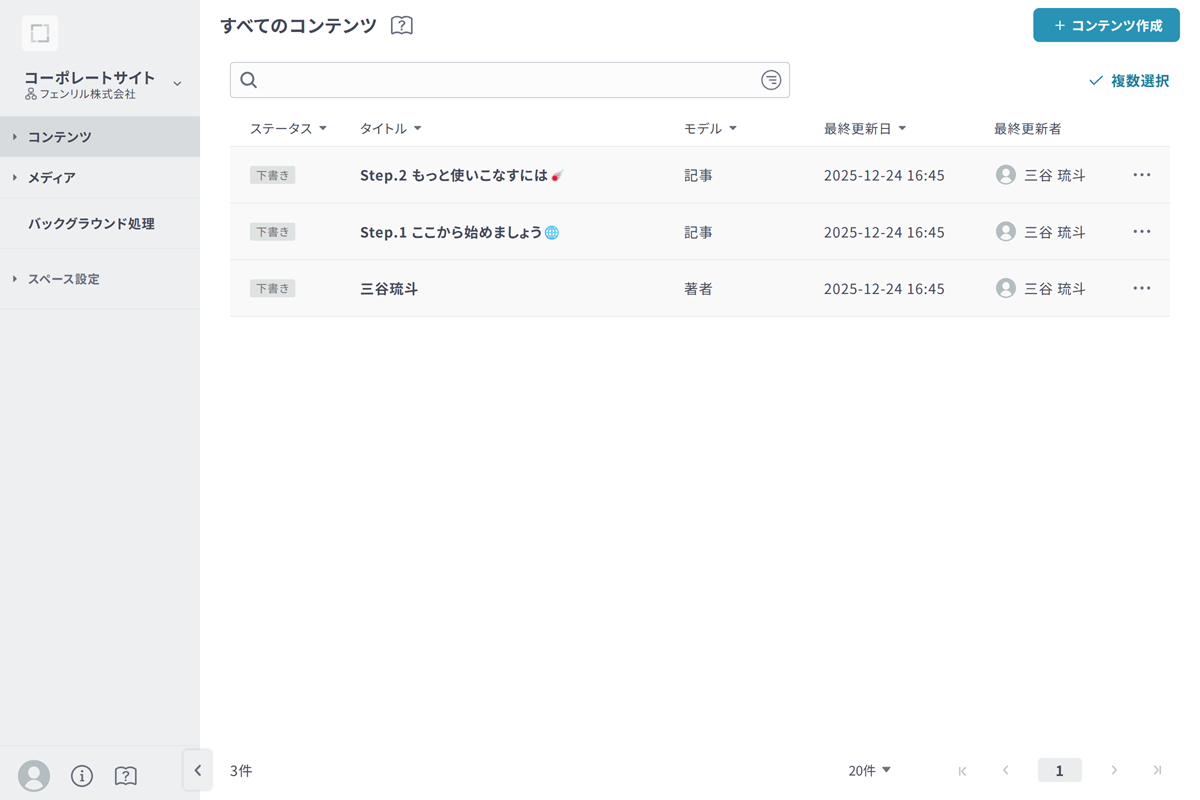Enable 複数選択 multi-select mode
The width and height of the screenshot is (1200, 800).
(1129, 81)
